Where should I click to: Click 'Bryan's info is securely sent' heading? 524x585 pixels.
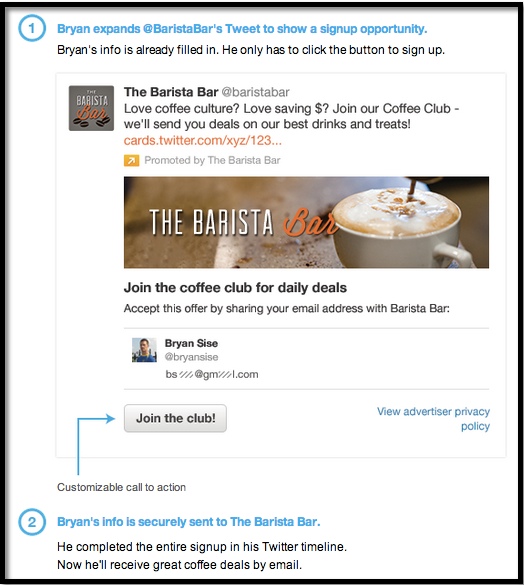point(188,522)
